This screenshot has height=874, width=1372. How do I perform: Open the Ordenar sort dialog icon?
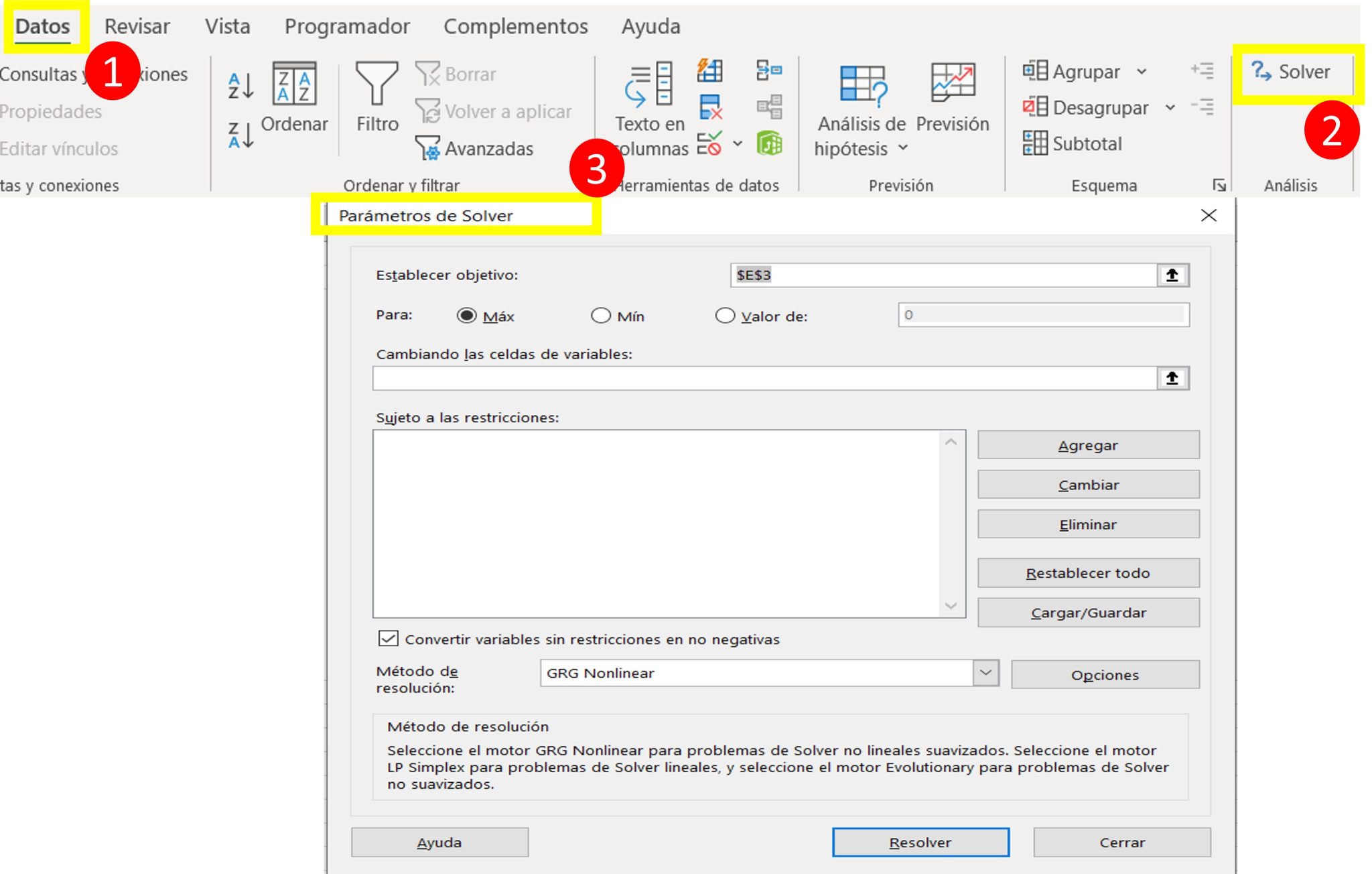[294, 84]
